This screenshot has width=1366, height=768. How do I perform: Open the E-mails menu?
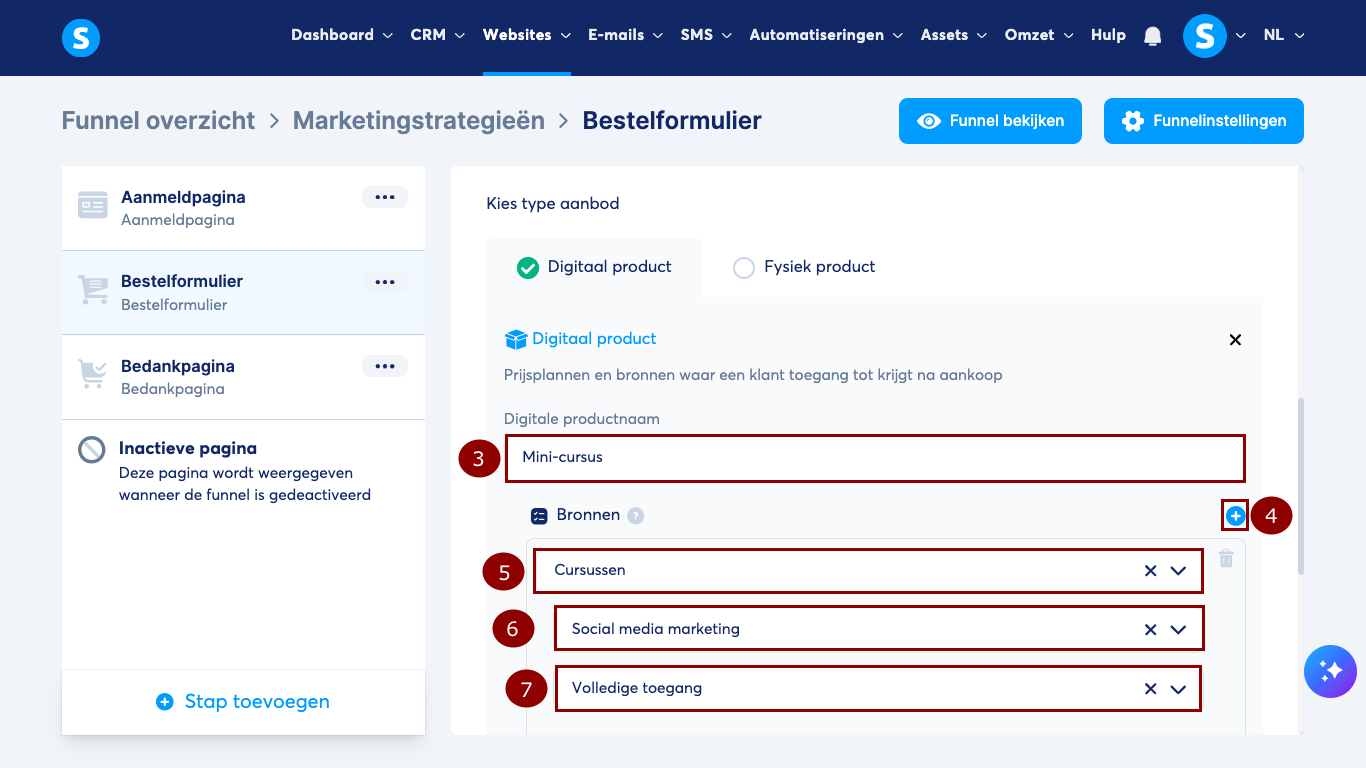coord(625,35)
